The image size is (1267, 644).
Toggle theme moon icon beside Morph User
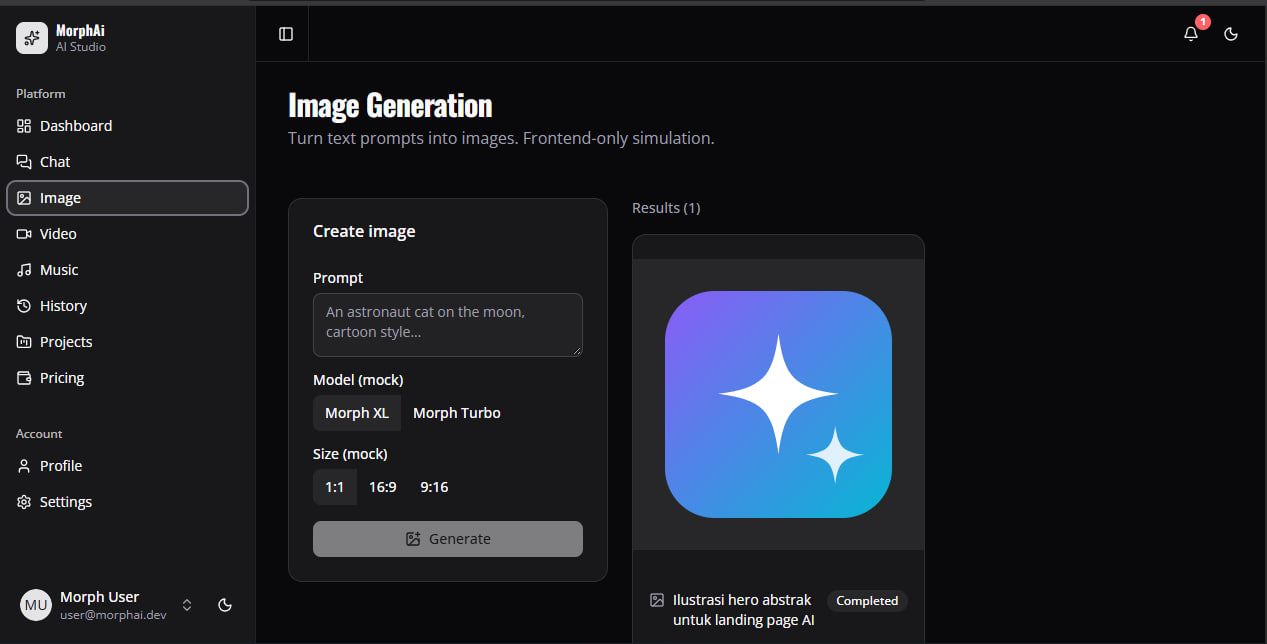pyautogui.click(x=225, y=605)
